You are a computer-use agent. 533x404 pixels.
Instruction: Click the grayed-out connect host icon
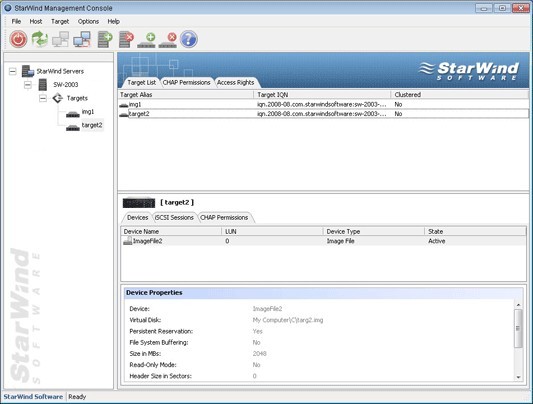61,39
